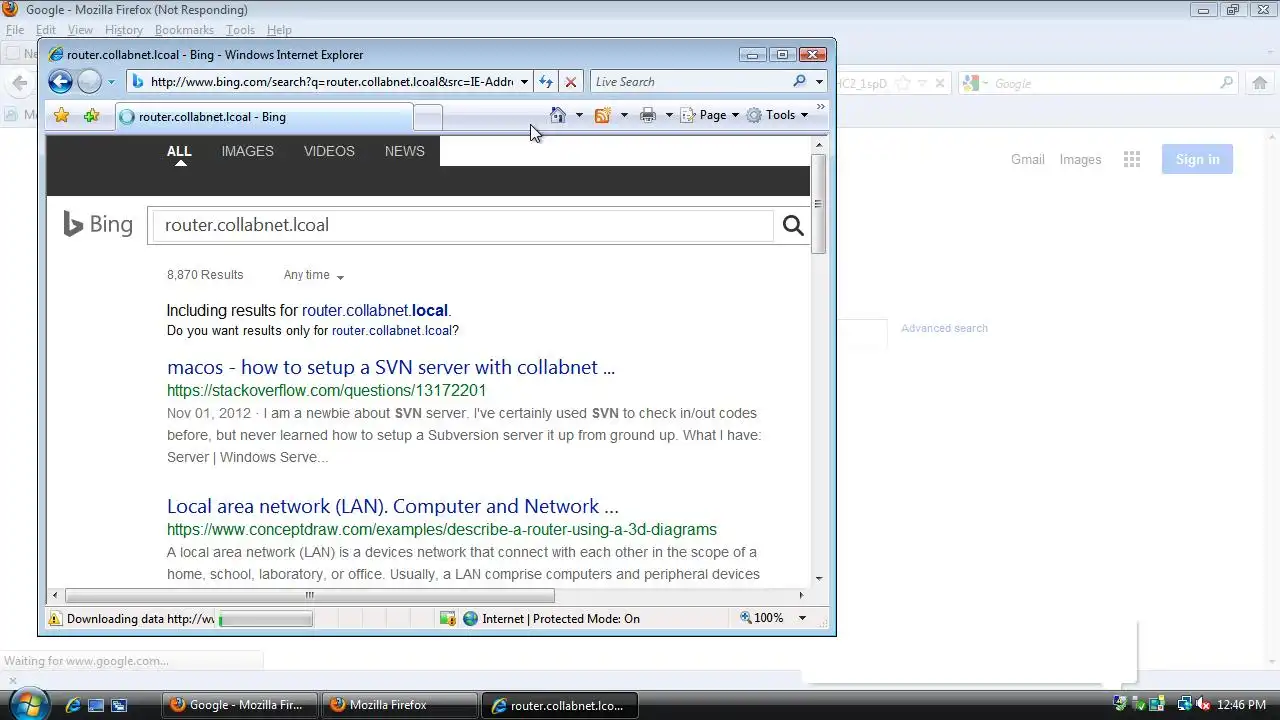1280x720 pixels.
Task: Expand the address bar URL history dropdown
Action: coord(524,82)
